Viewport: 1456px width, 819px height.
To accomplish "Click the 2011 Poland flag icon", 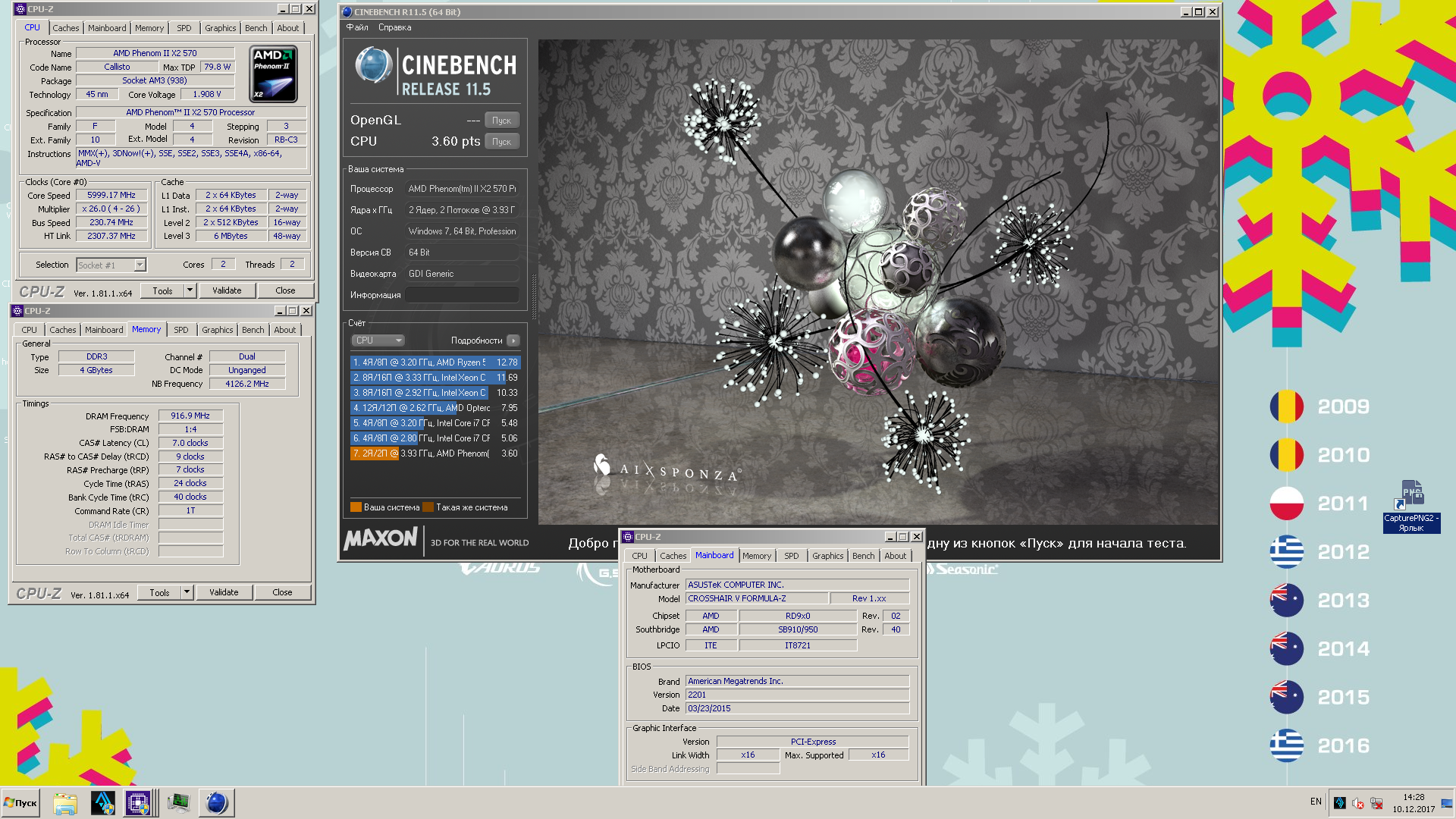I will tap(1287, 504).
